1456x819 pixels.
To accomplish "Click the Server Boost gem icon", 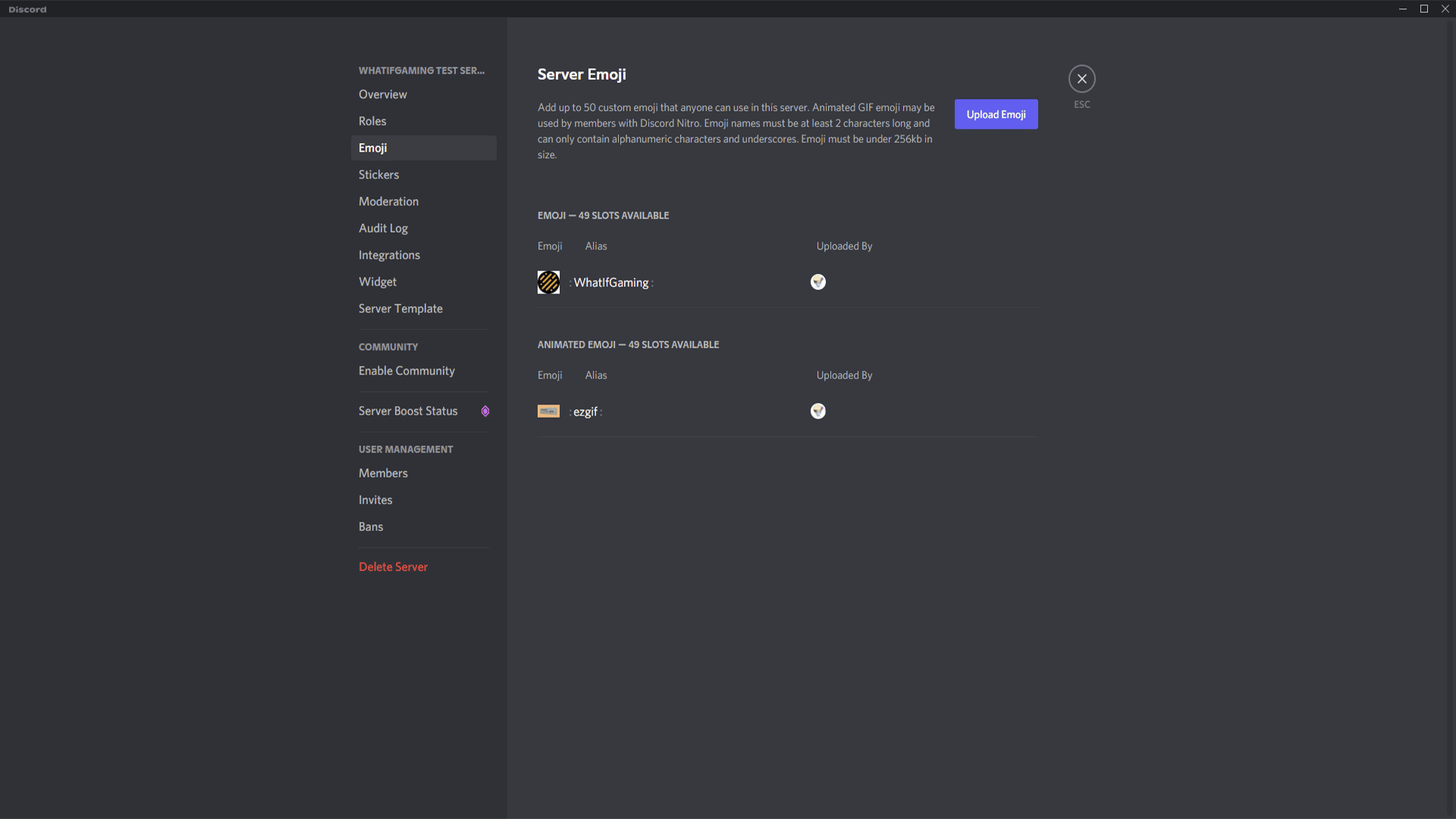I will click(x=485, y=411).
